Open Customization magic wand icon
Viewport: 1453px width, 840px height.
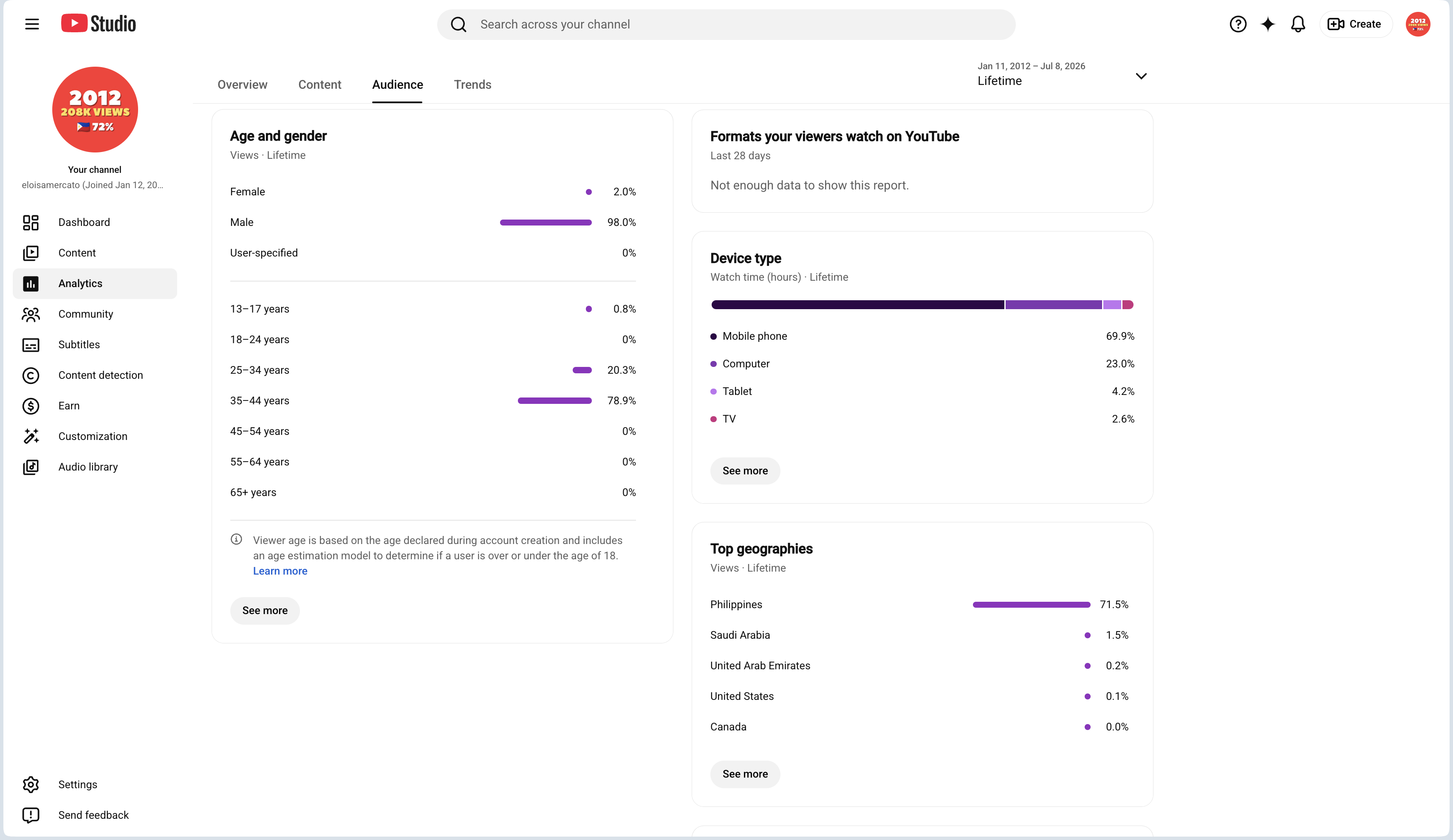click(x=31, y=437)
